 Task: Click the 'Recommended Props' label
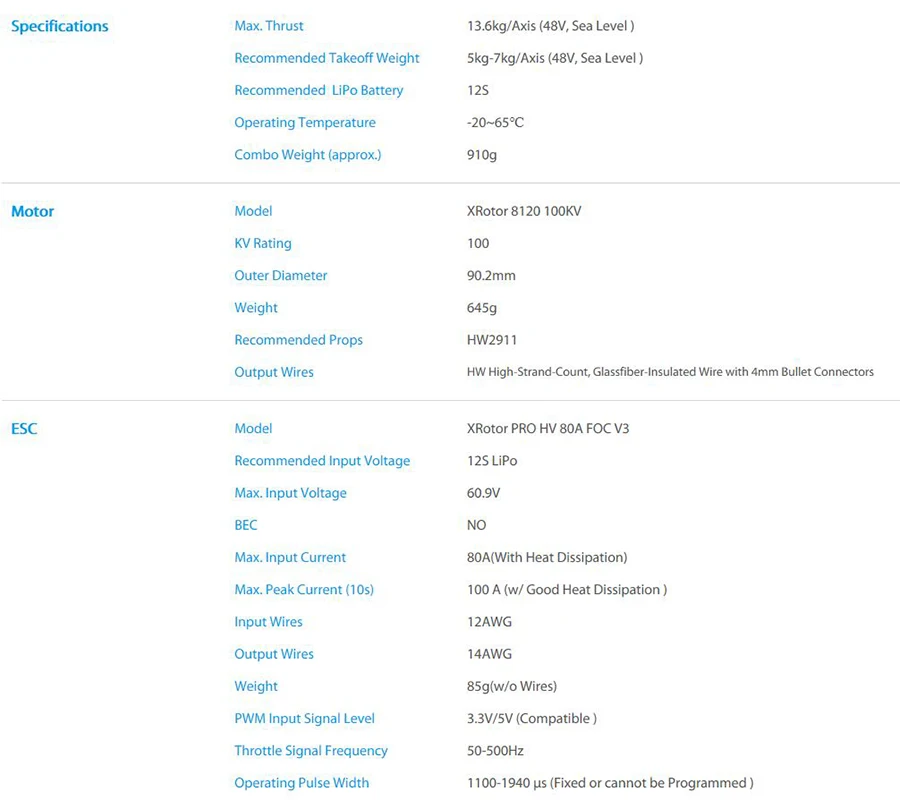pyautogui.click(x=298, y=340)
